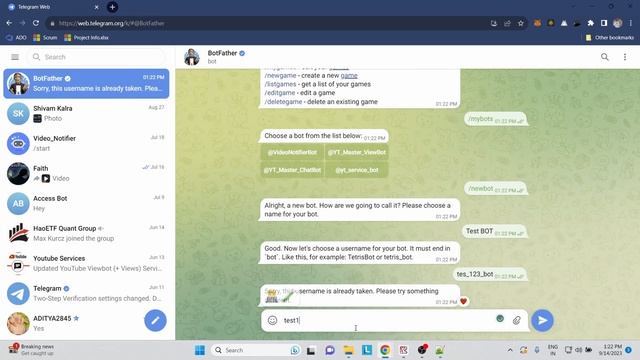Open the emoji picker in message box
640x360 pixels.
point(272,320)
